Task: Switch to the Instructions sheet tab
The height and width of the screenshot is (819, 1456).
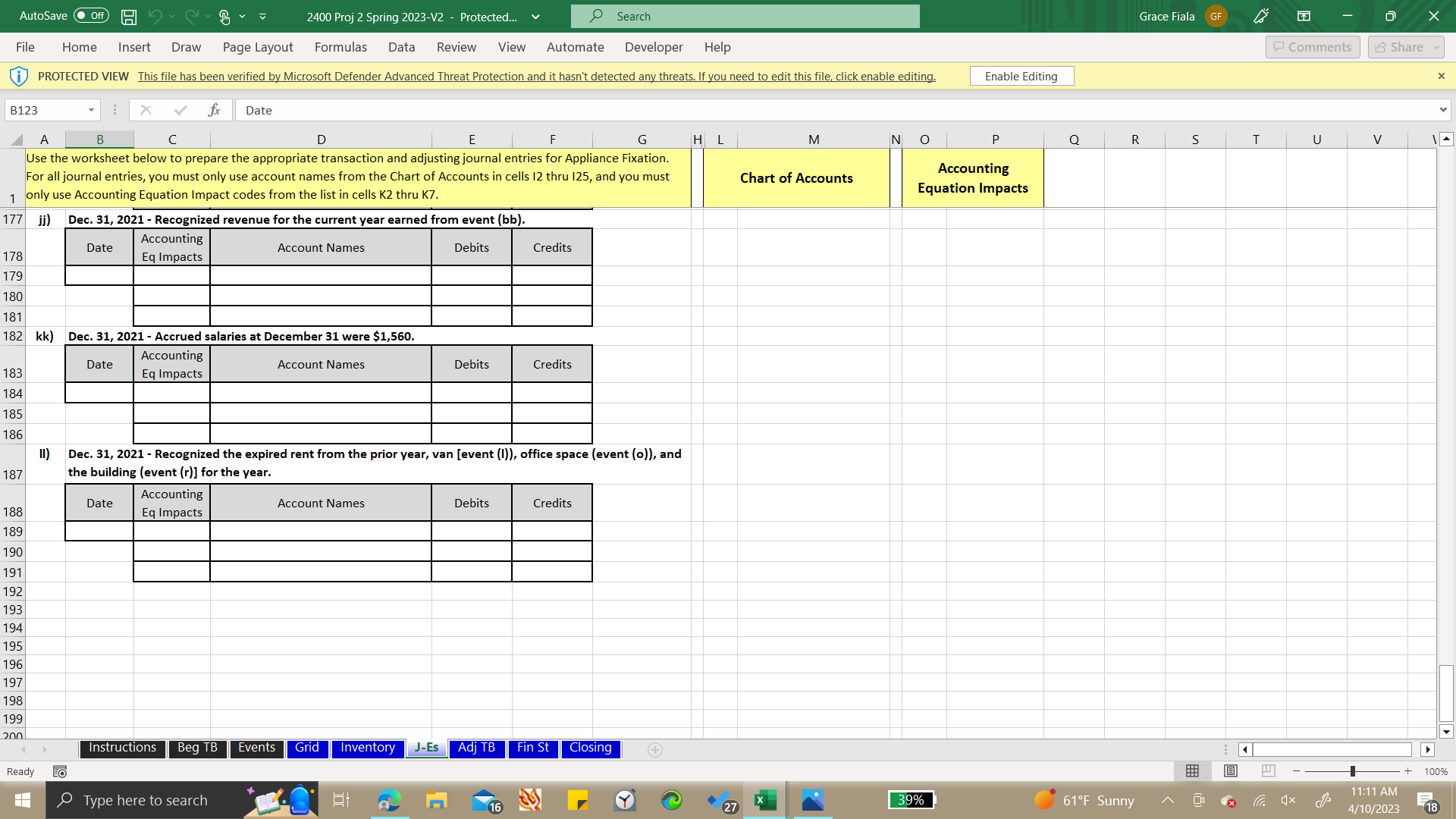Action: (x=122, y=748)
